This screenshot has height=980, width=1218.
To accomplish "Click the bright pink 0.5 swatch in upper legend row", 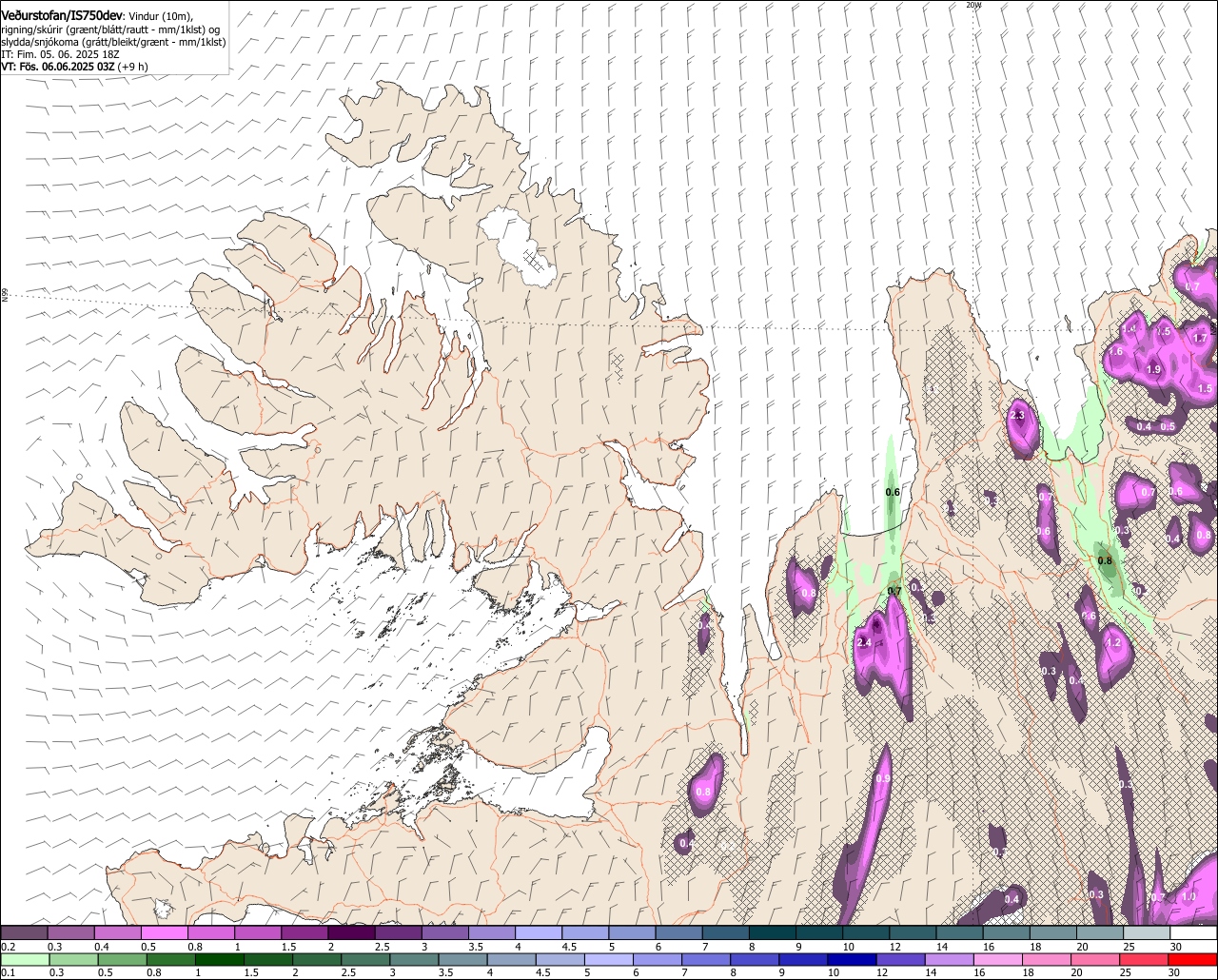I will 164,933.
